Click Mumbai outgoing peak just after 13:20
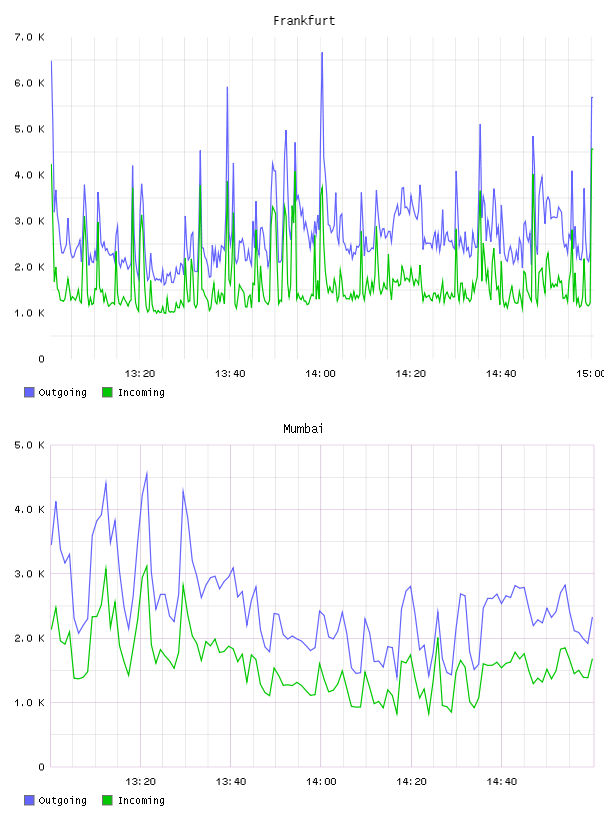The image size is (608, 816). pos(147,473)
